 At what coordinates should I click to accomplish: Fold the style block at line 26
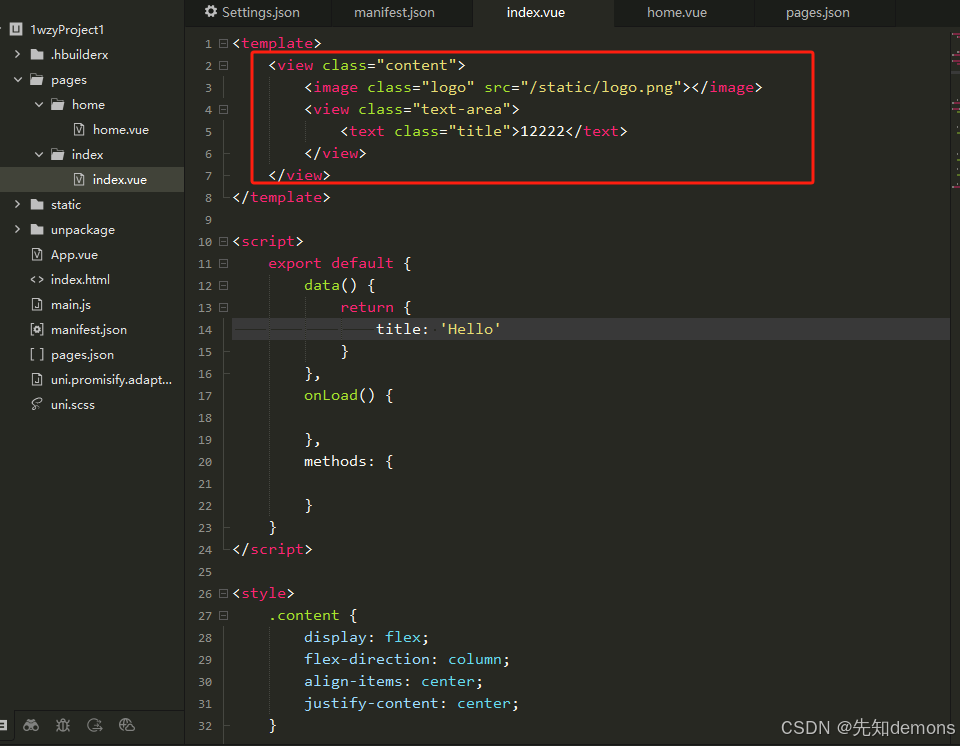[223, 594]
